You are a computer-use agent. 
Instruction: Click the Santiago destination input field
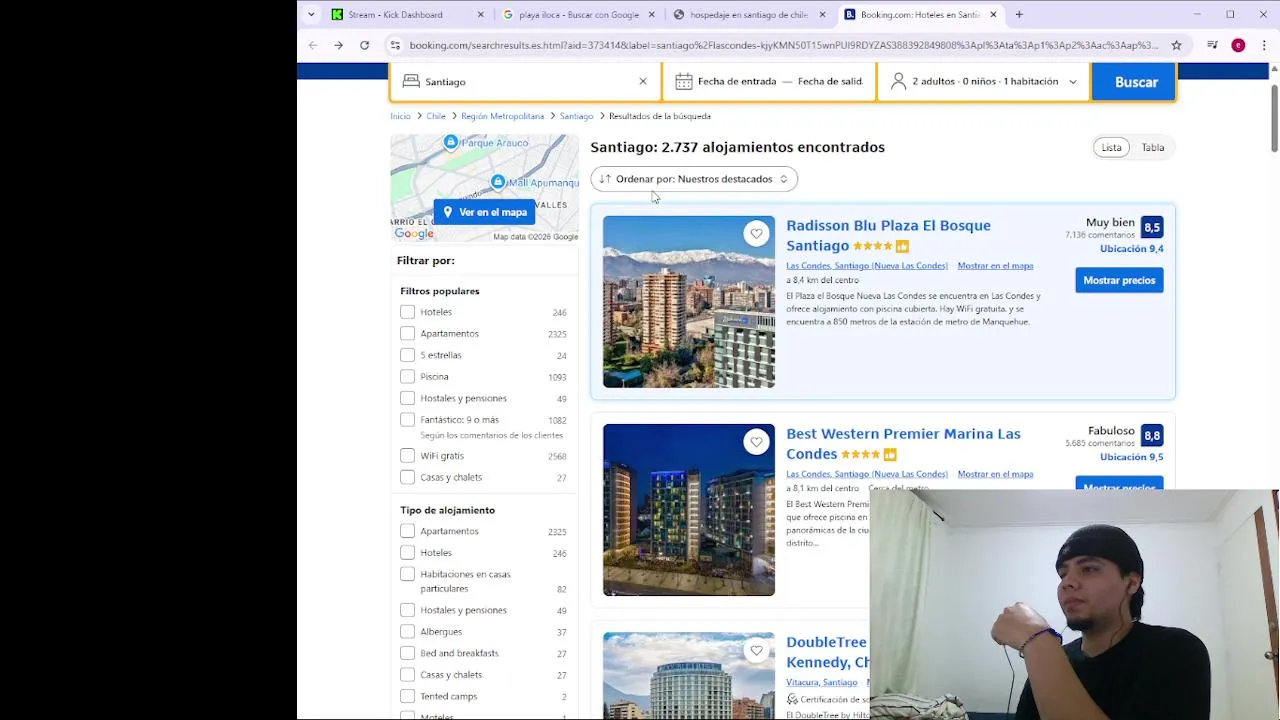click(528, 82)
